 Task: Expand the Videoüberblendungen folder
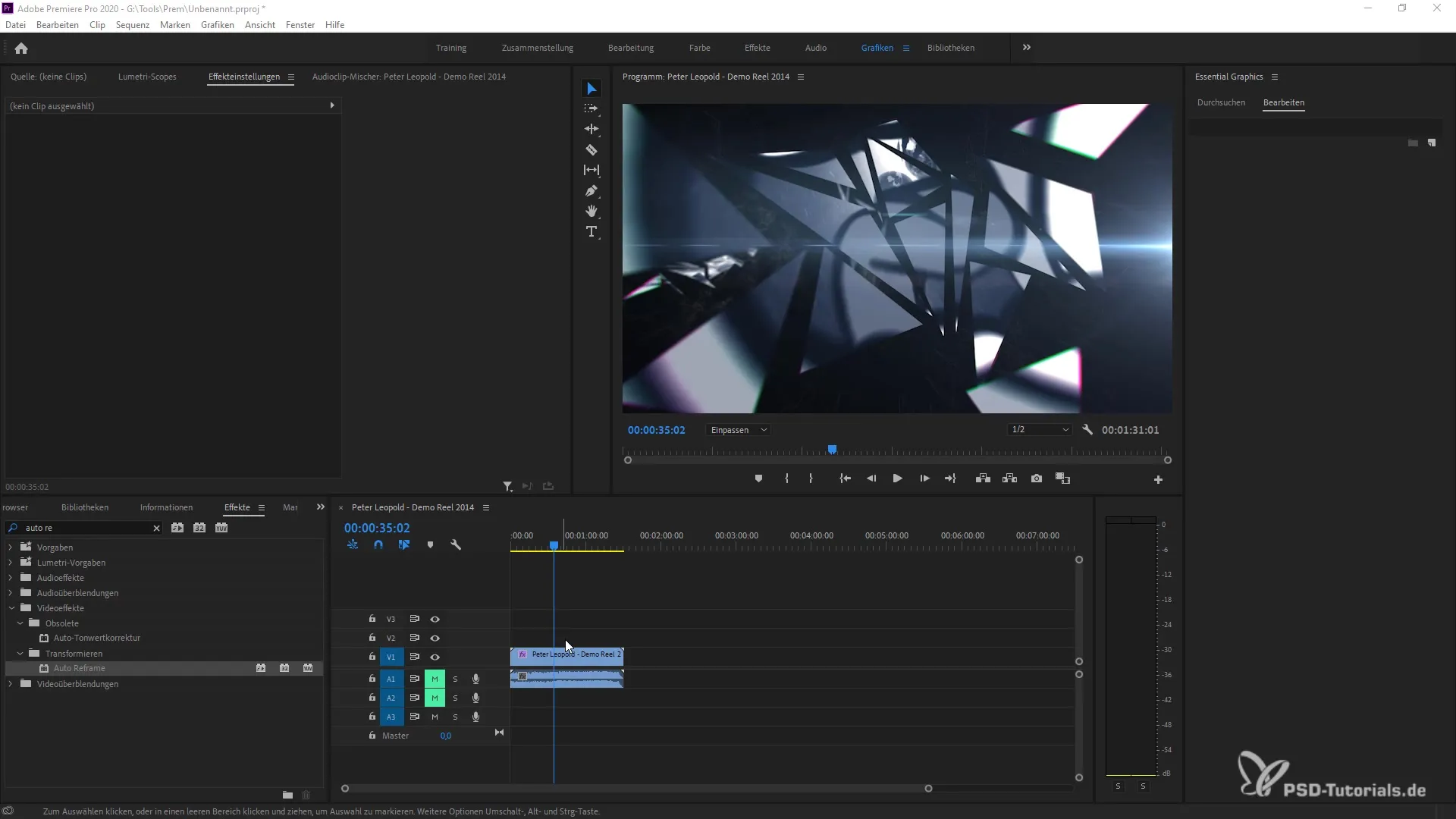click(x=10, y=683)
